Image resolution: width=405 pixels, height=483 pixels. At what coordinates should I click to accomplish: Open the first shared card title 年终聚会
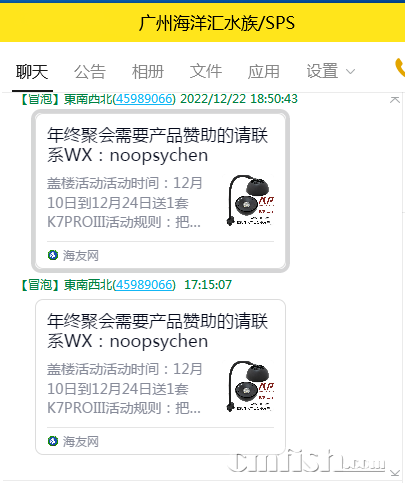click(x=157, y=145)
